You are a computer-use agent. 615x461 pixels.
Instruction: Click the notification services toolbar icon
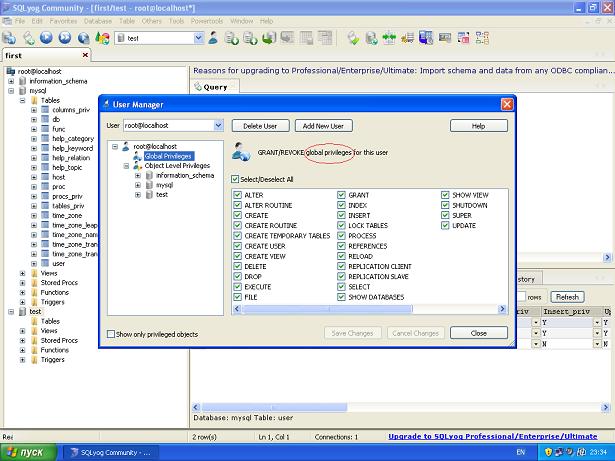(408, 38)
